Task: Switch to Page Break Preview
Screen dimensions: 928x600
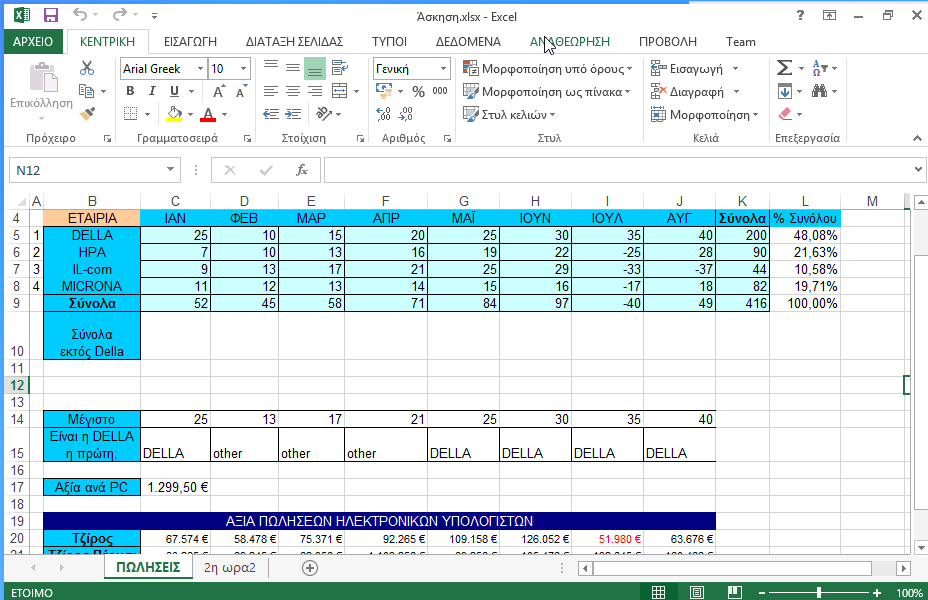Action: (734, 592)
